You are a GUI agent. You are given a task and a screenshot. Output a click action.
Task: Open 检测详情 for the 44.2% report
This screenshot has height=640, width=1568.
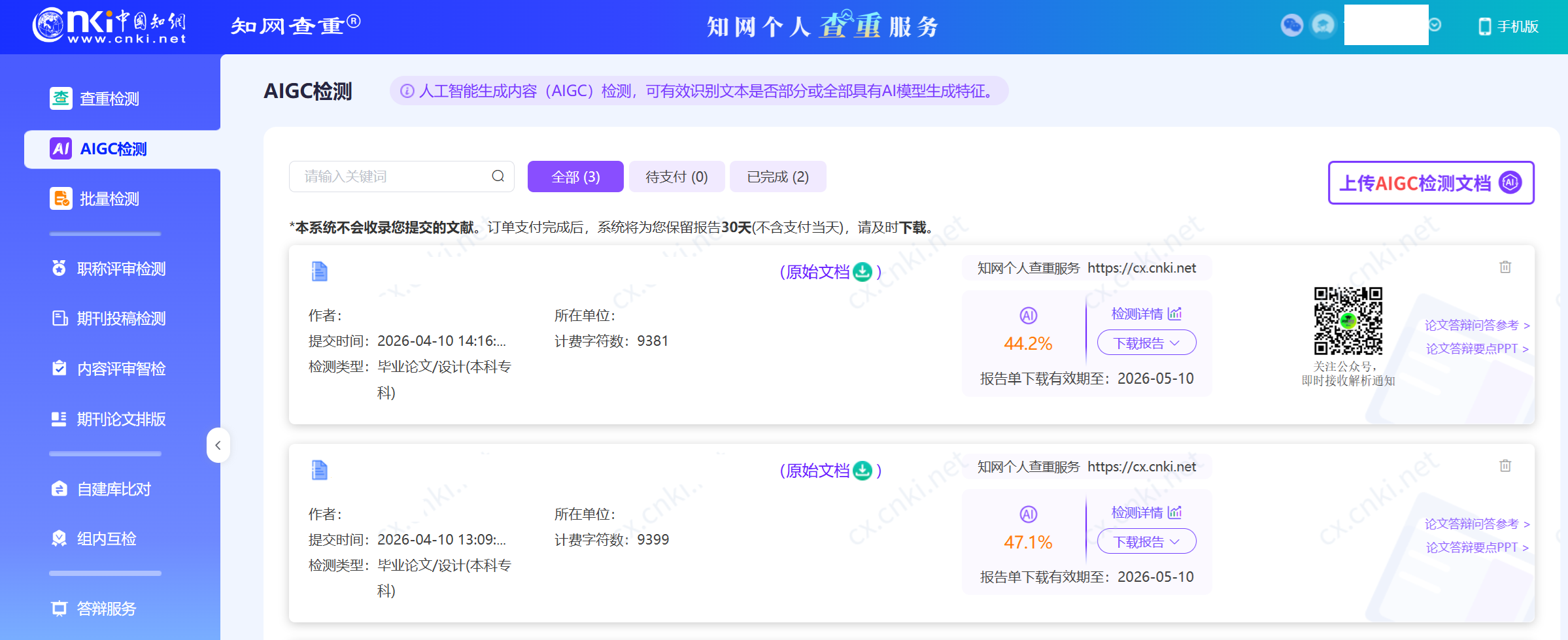click(x=1146, y=314)
